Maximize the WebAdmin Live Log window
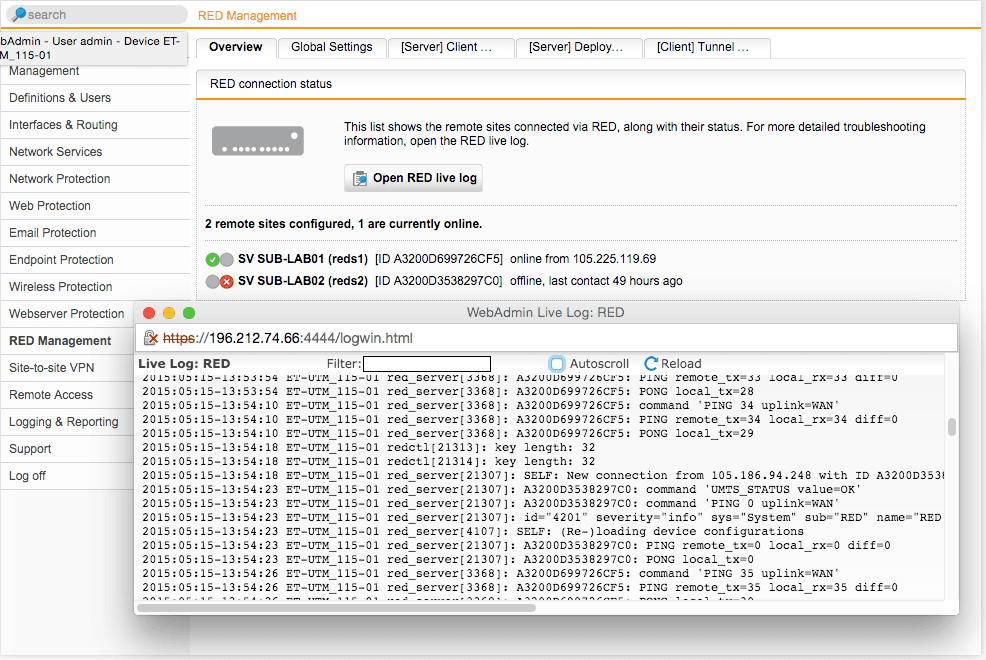The image size is (986, 660). 189,313
